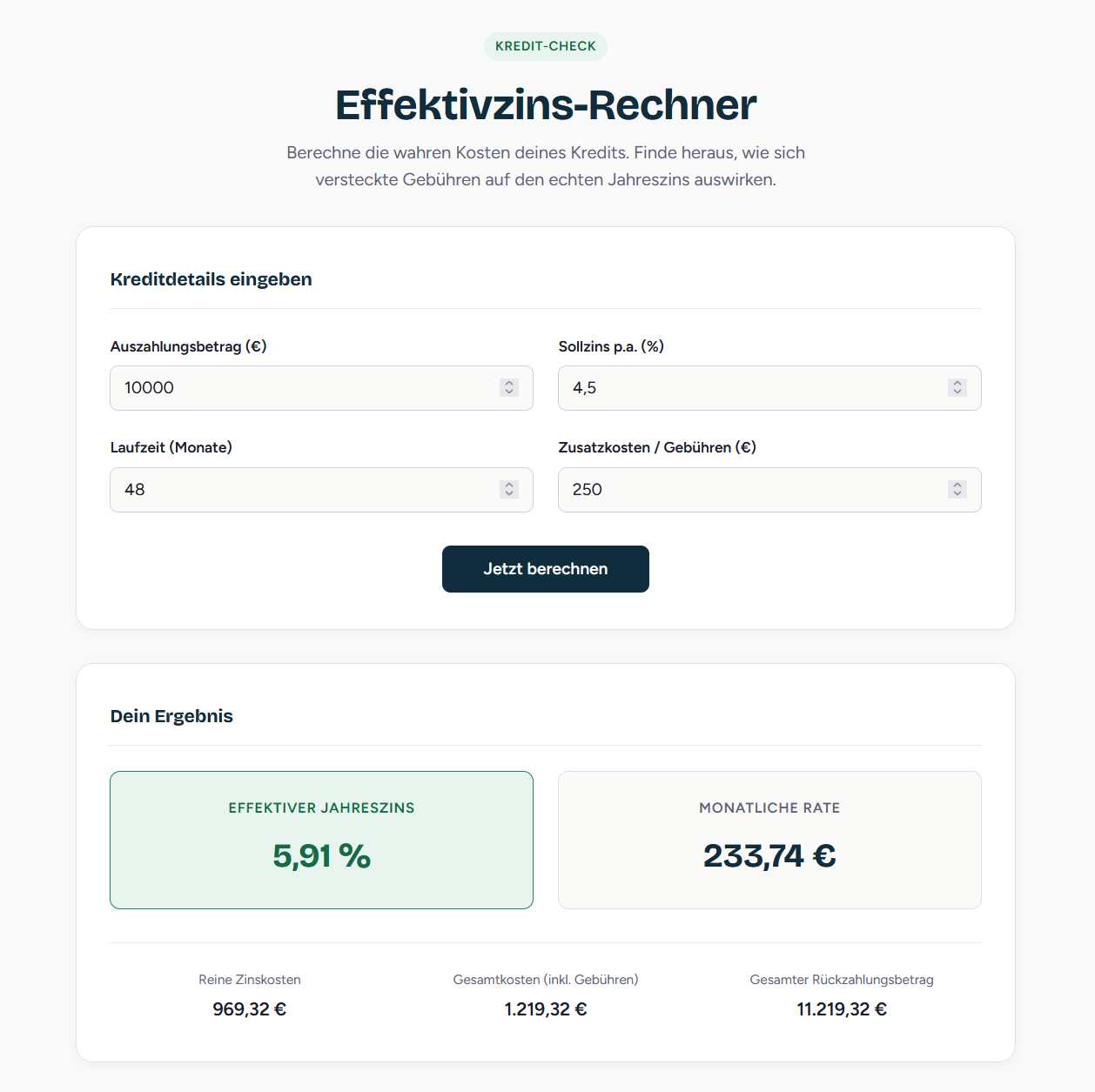Increase the Auszahlungsbetrag using the up arrow
1095x1092 pixels.
pyautogui.click(x=509, y=383)
